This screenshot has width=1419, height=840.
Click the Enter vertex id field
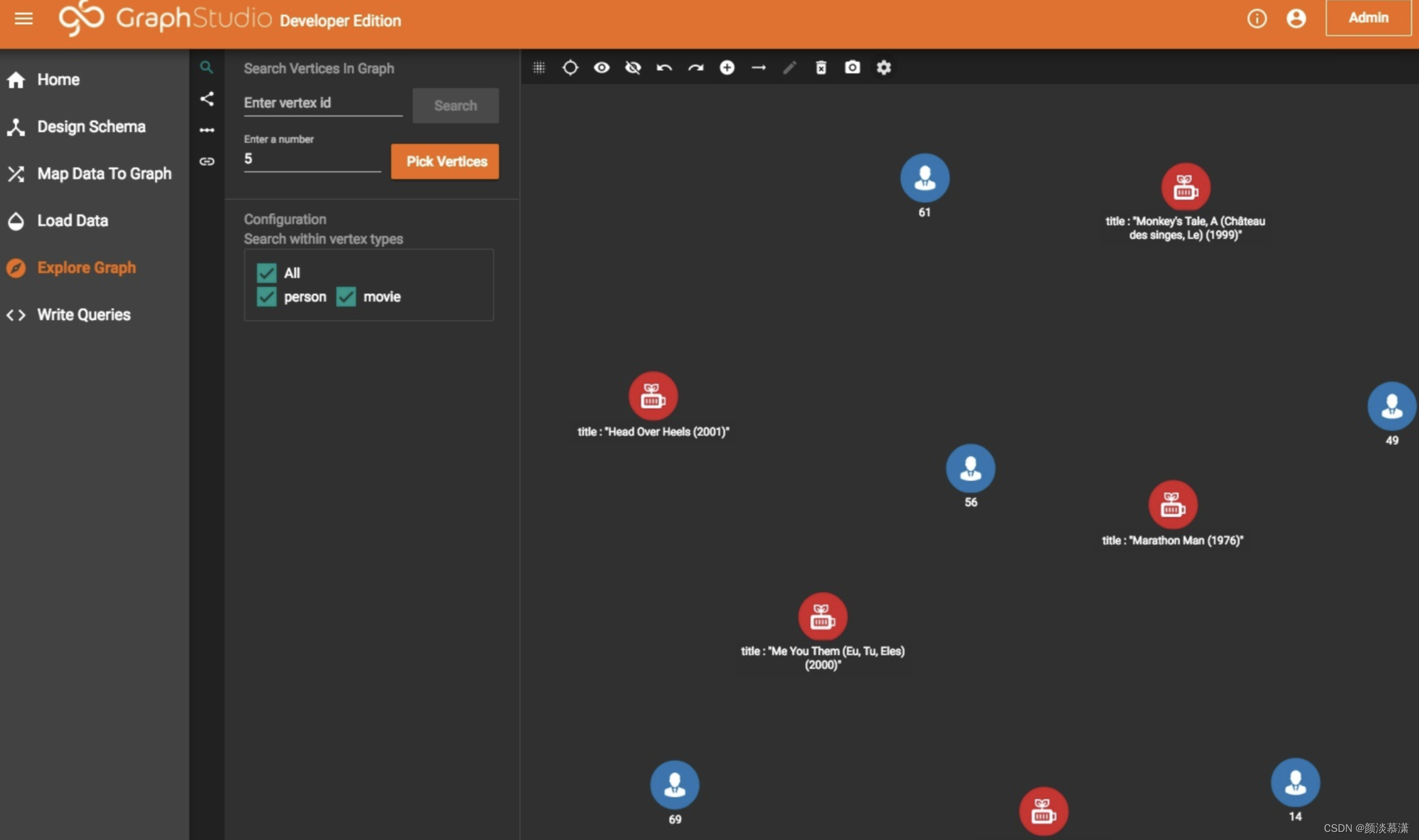tap(323, 103)
